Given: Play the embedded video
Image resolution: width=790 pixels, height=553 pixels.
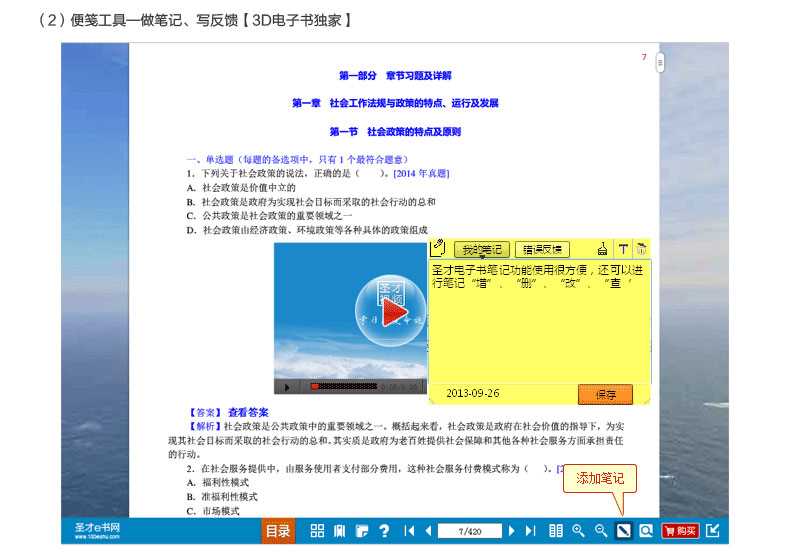Looking at the screenshot, I should click(394, 314).
